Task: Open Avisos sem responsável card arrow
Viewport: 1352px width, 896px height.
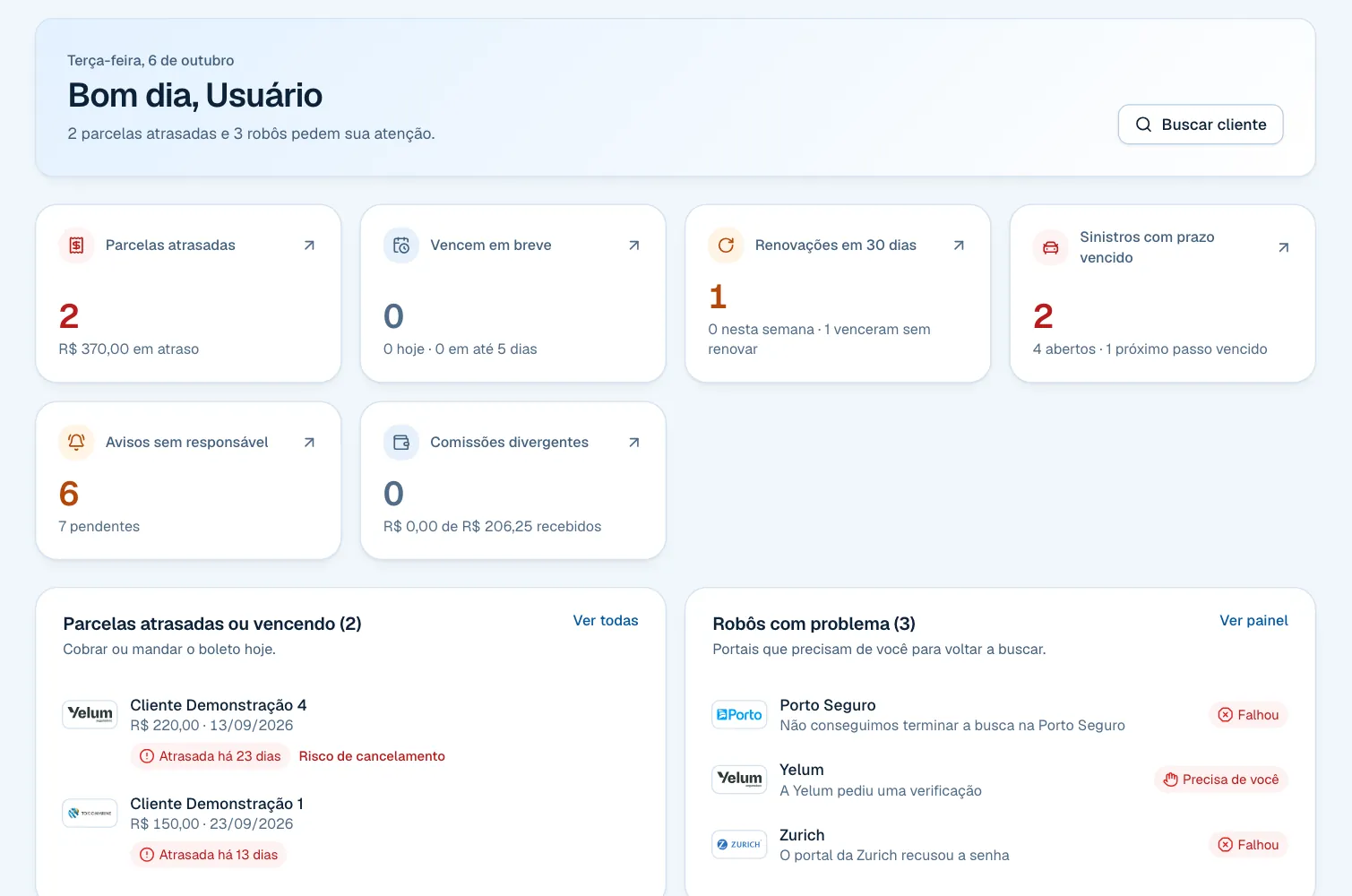Action: 309,443
